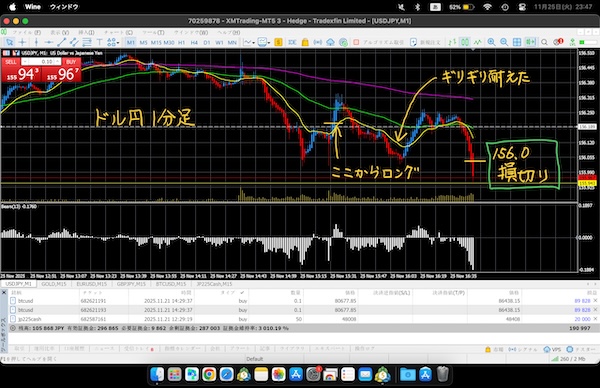
Task: Activate the crosshair tool
Action: point(23,42)
